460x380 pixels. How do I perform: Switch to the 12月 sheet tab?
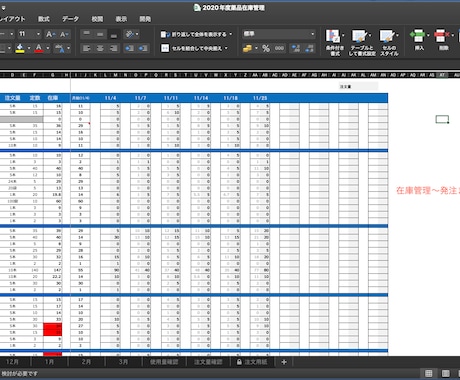[x=12, y=362]
